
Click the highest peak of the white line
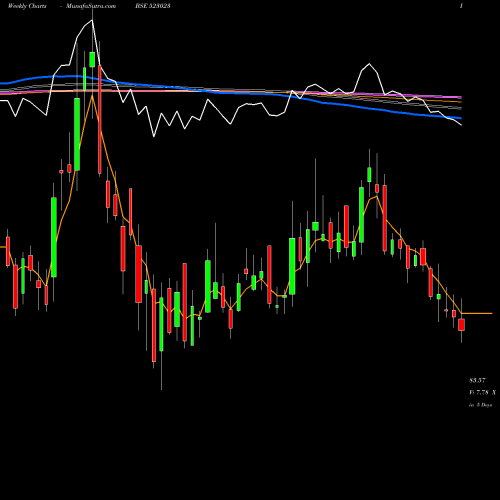(92, 21)
